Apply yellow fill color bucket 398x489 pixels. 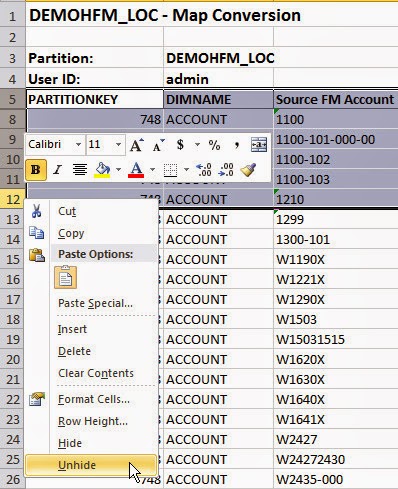click(102, 170)
